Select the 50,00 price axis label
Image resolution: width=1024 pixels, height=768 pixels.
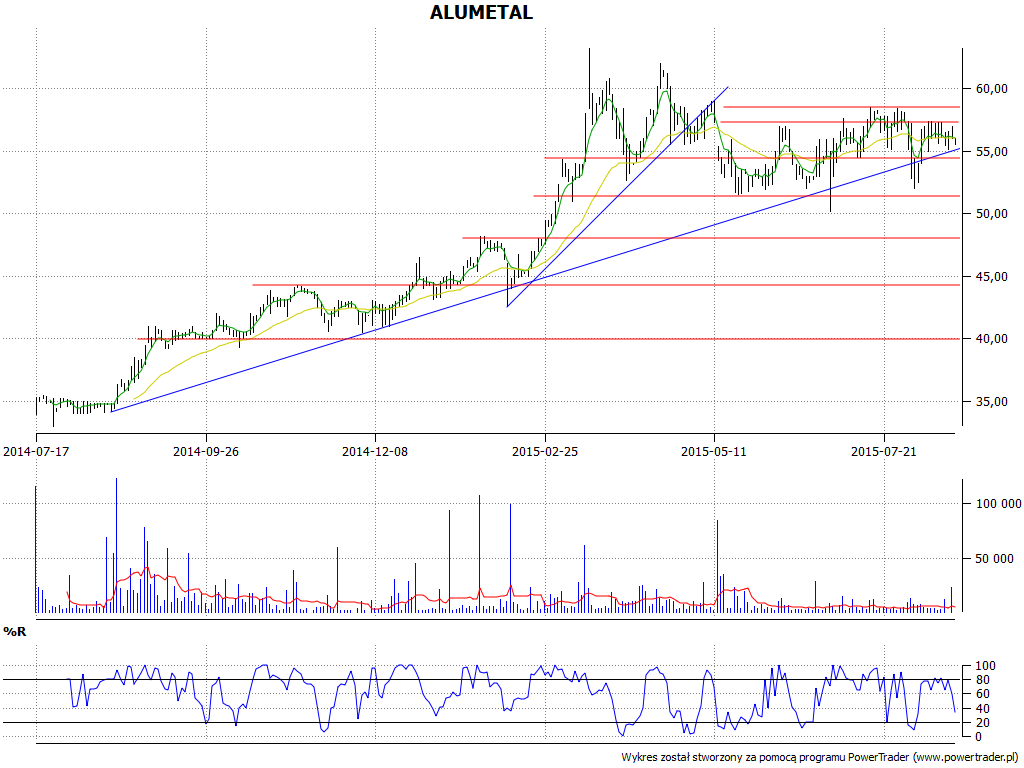[991, 214]
